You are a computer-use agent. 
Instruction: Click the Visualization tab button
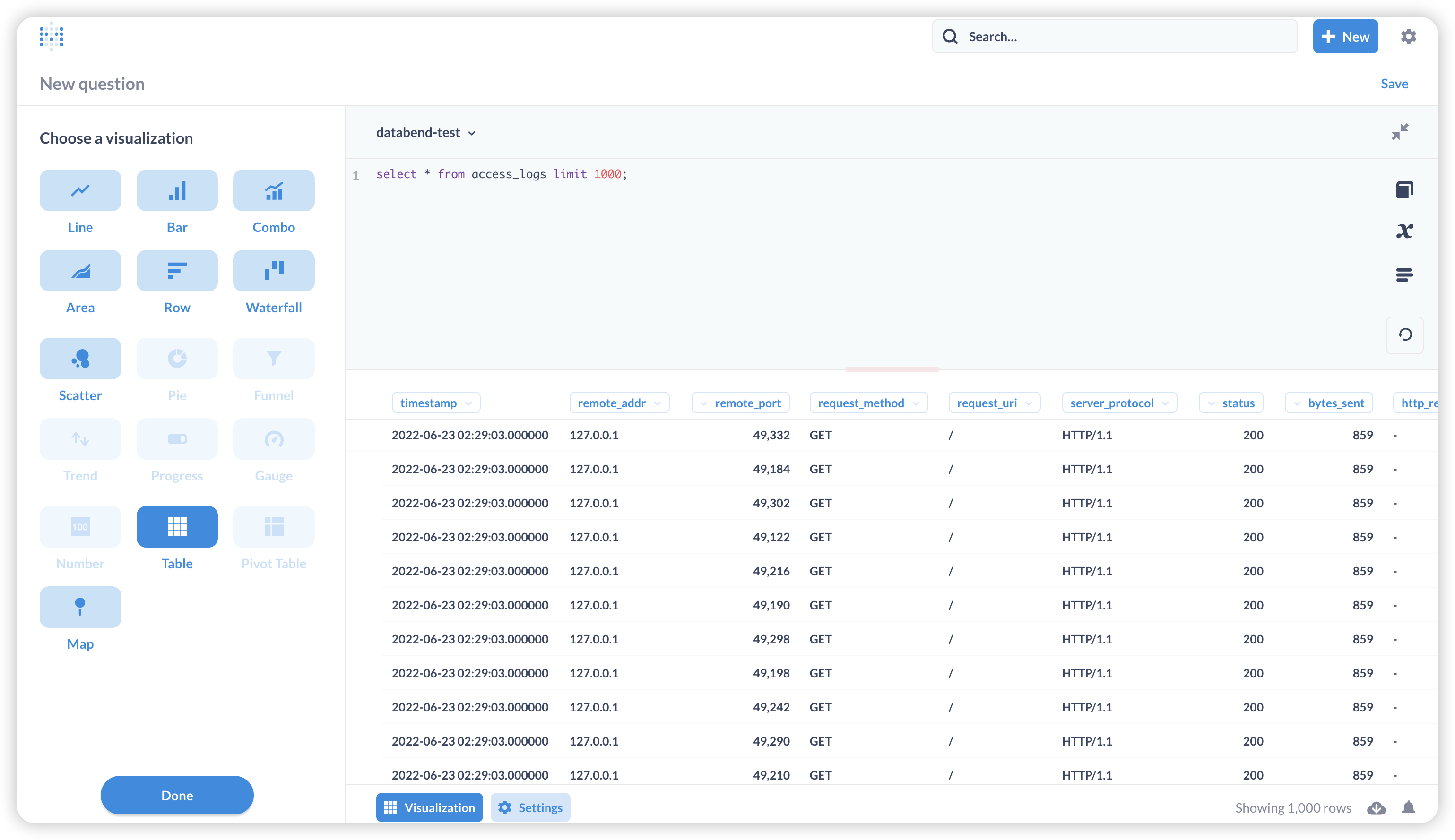[x=429, y=808]
